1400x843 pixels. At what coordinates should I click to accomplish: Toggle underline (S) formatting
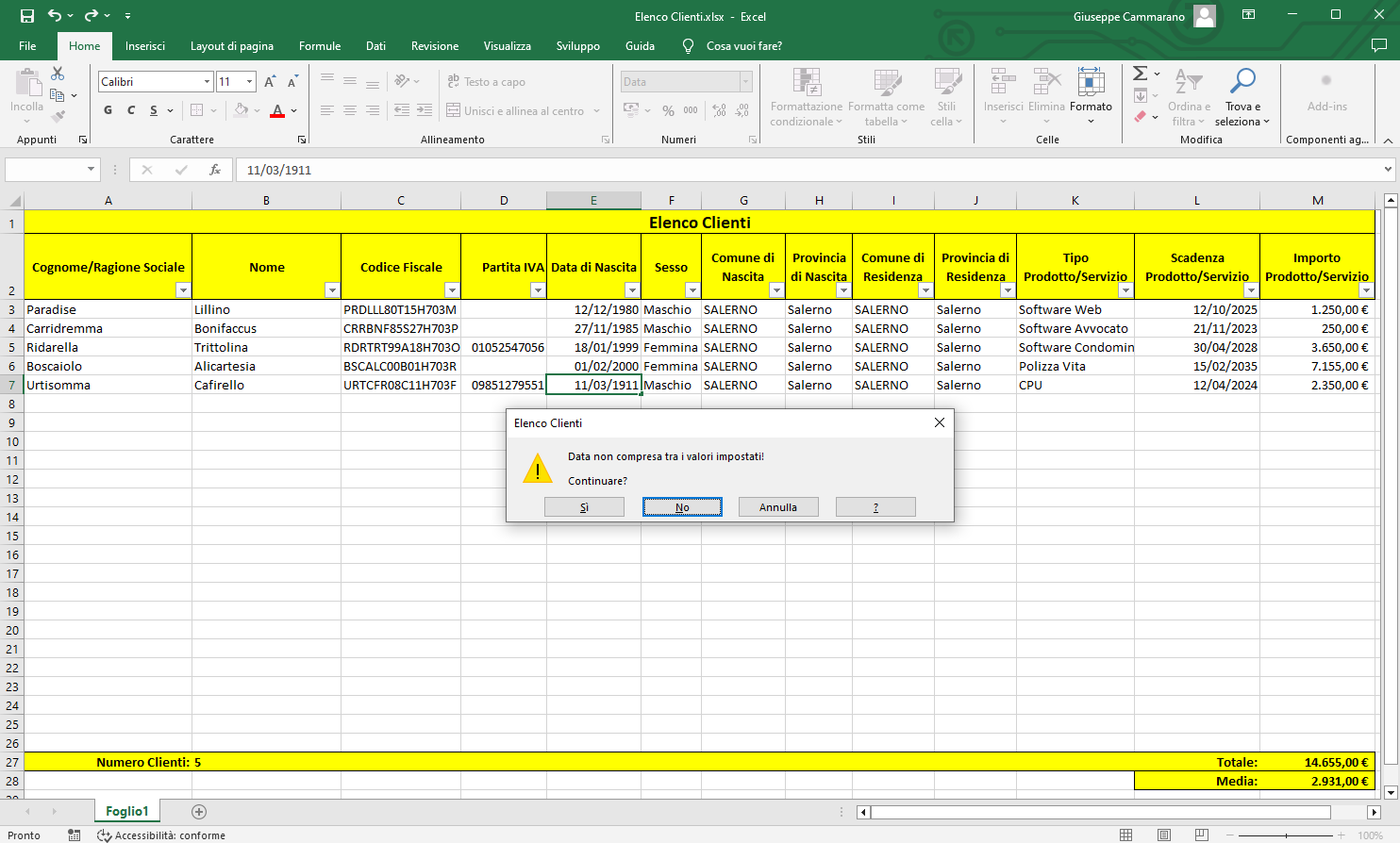(x=154, y=110)
